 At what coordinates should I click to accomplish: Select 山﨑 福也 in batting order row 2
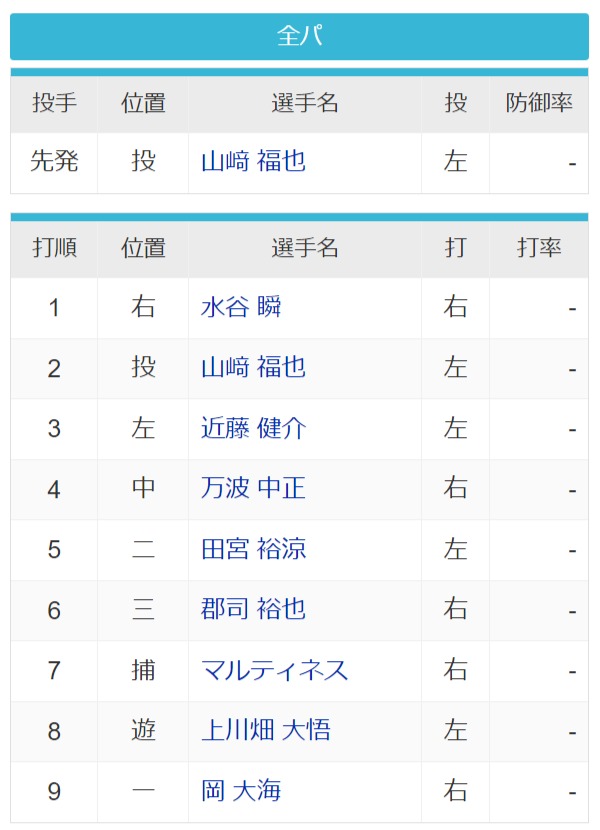[253, 368]
